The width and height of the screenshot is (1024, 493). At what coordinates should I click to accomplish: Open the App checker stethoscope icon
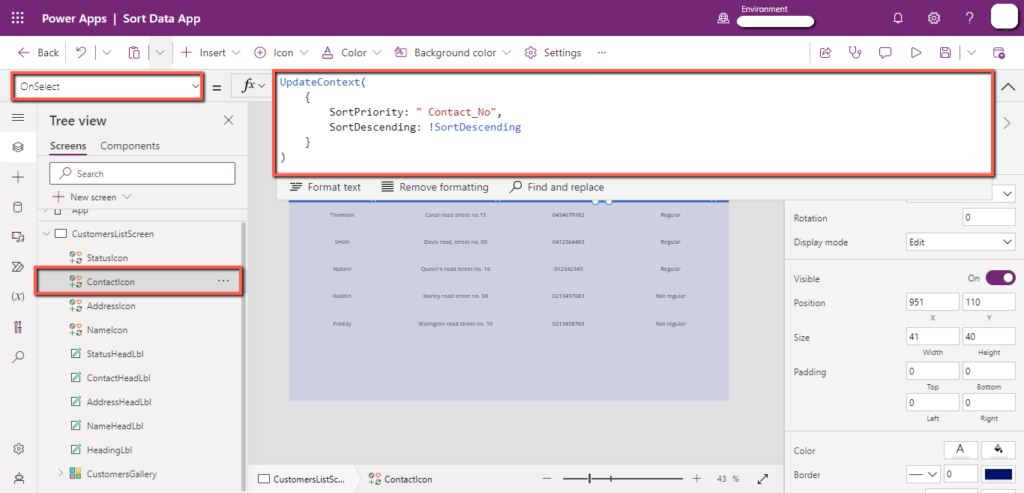pyautogui.click(x=855, y=53)
